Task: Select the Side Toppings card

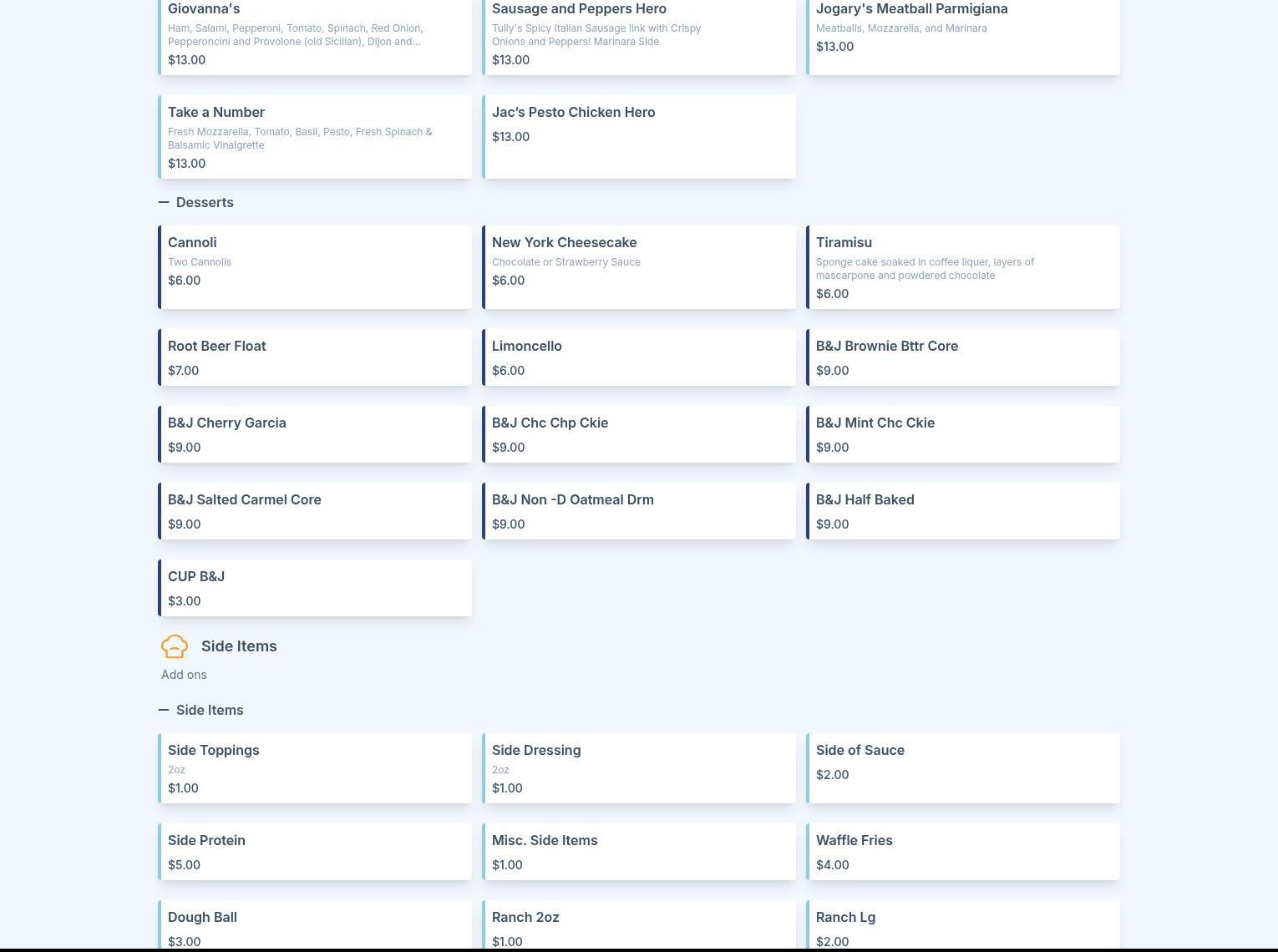Action: tap(315, 768)
